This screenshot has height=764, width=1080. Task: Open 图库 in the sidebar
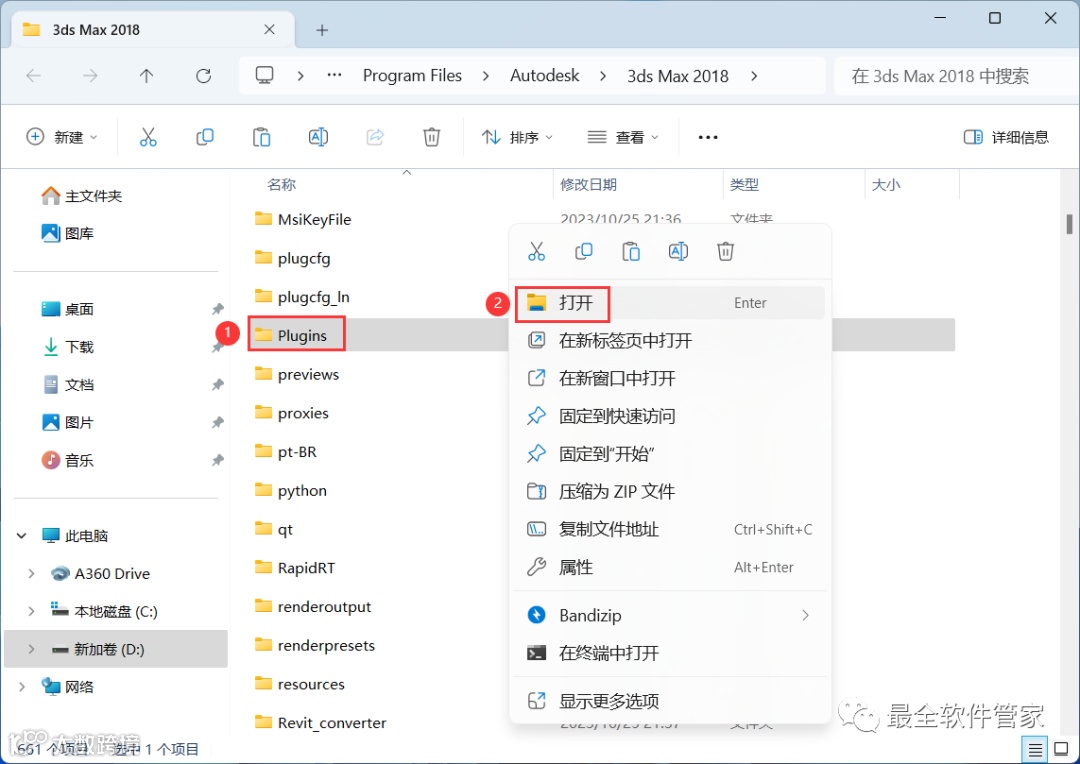click(x=68, y=234)
